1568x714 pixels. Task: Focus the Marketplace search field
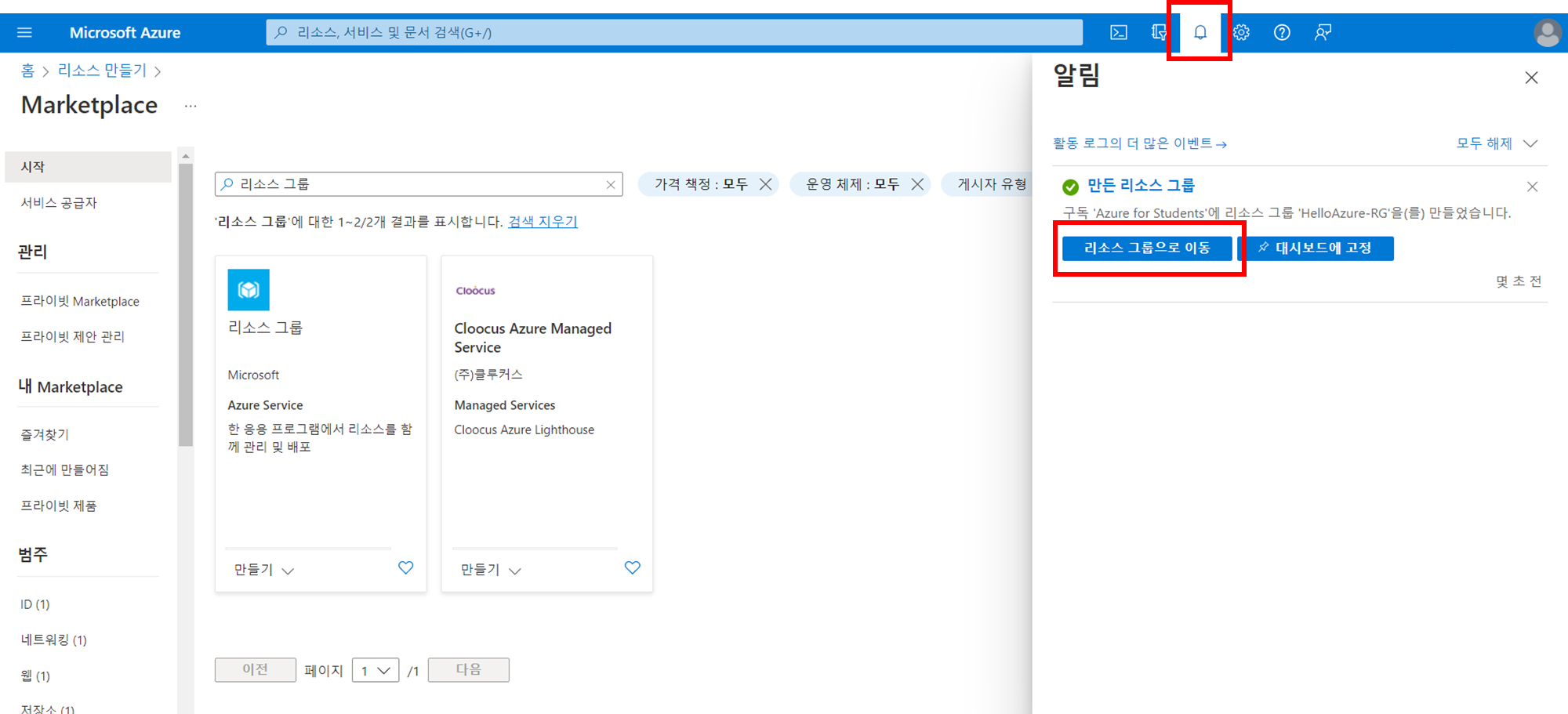[x=419, y=184]
